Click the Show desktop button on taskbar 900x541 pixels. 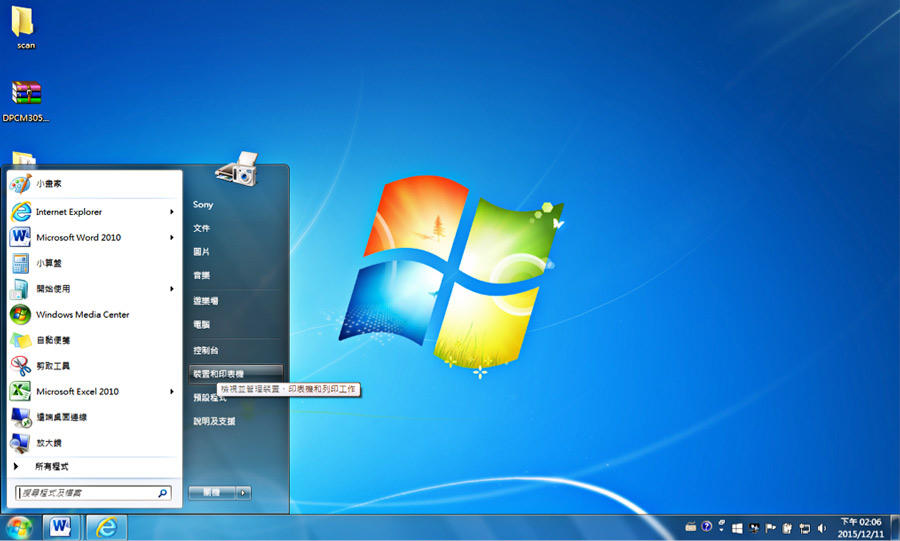[x=895, y=528]
